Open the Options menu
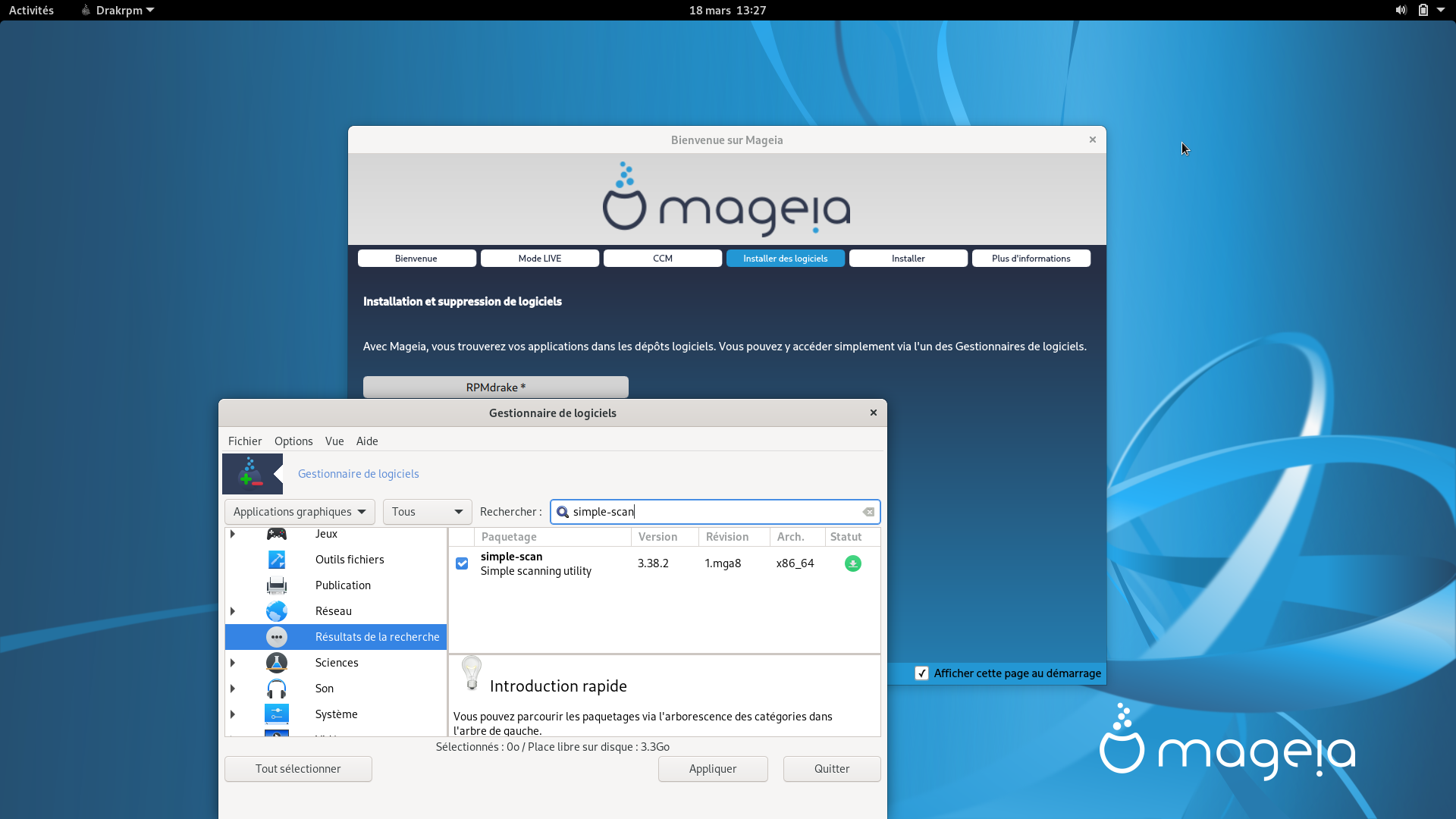 coord(293,441)
